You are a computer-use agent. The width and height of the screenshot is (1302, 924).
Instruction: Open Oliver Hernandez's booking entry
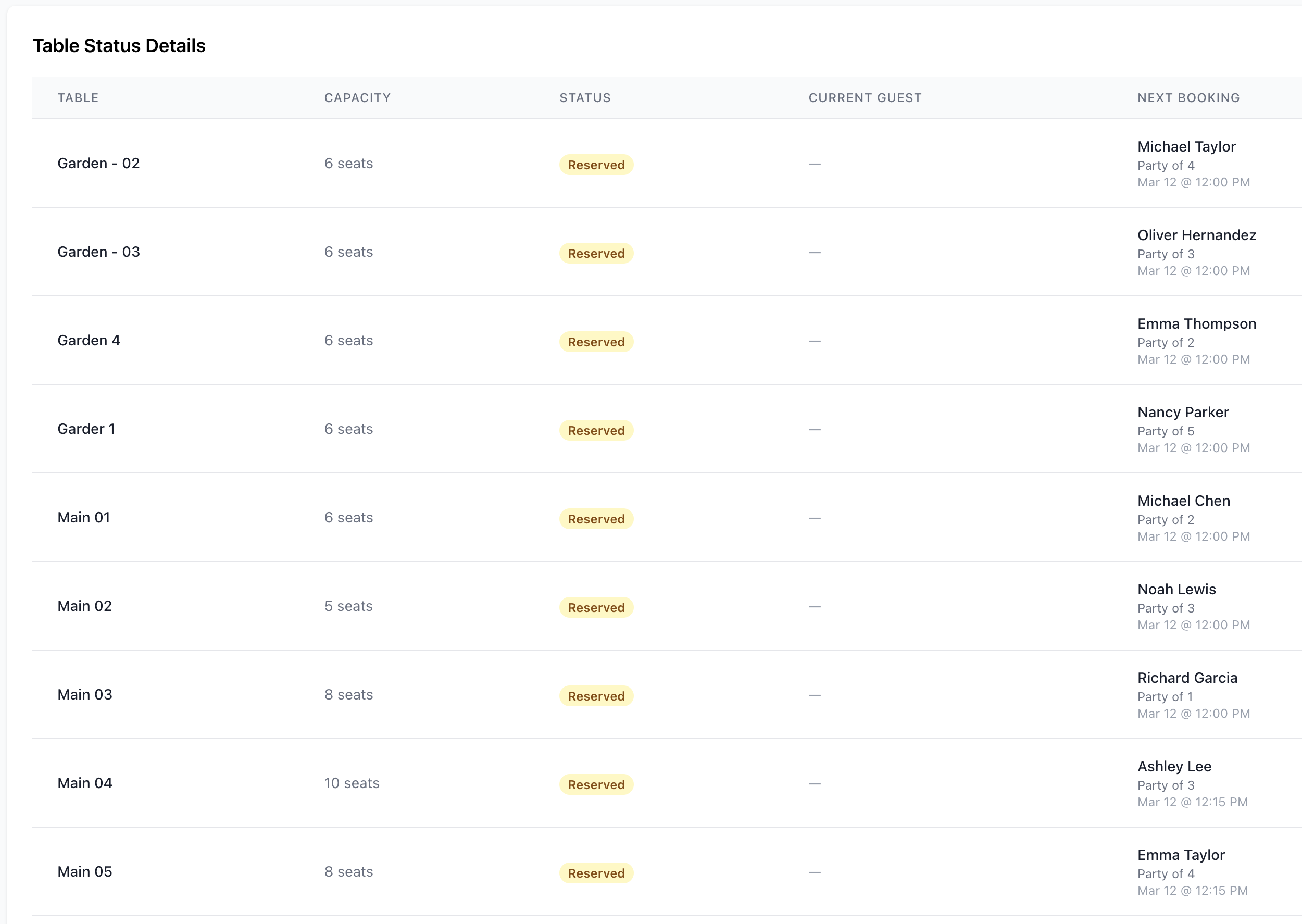point(1196,235)
